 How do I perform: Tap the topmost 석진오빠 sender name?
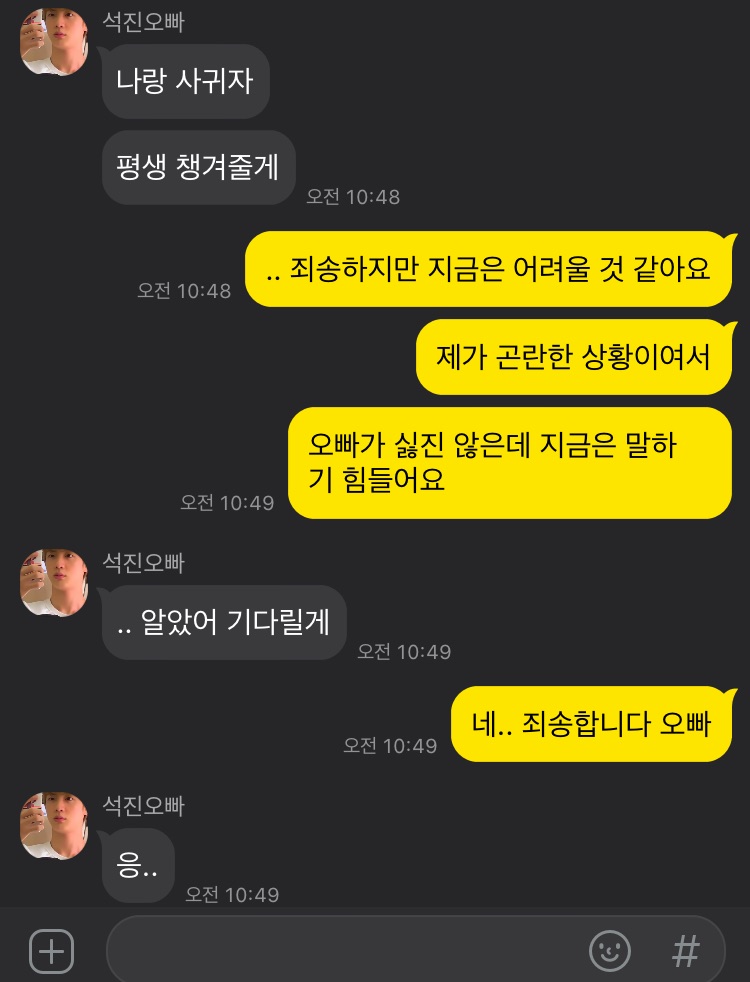143,22
